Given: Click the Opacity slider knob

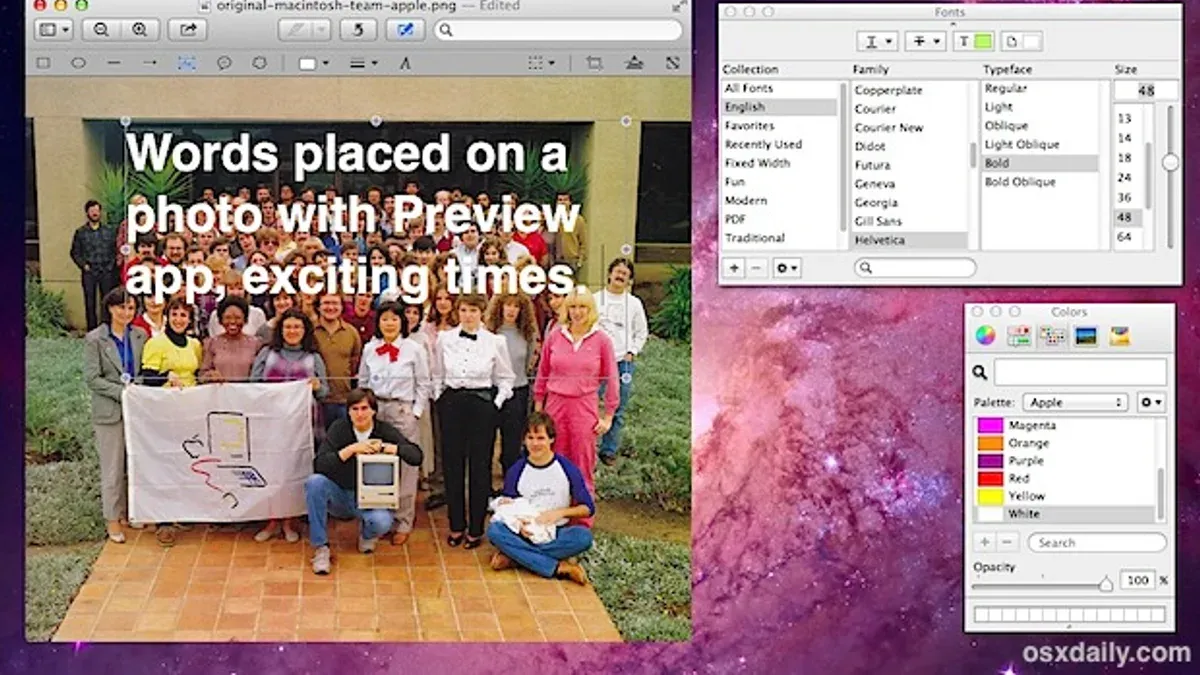Looking at the screenshot, I should [1105, 584].
